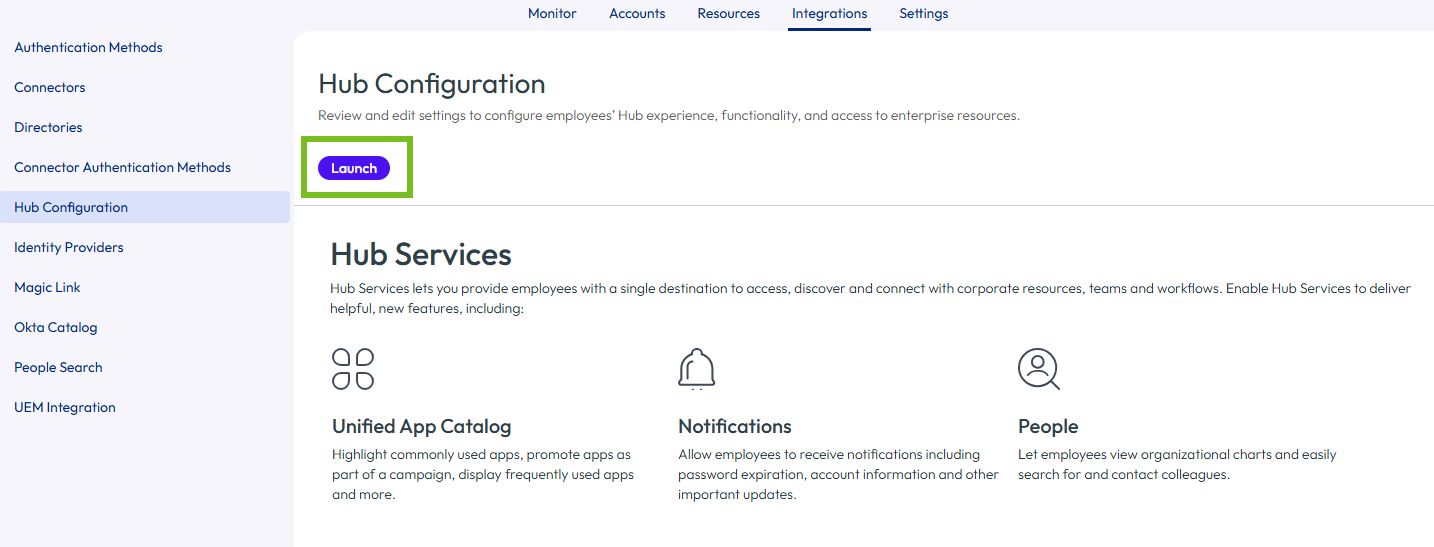This screenshot has height=547, width=1434.
Task: Click the Notifications feature title
Action: pos(735,426)
